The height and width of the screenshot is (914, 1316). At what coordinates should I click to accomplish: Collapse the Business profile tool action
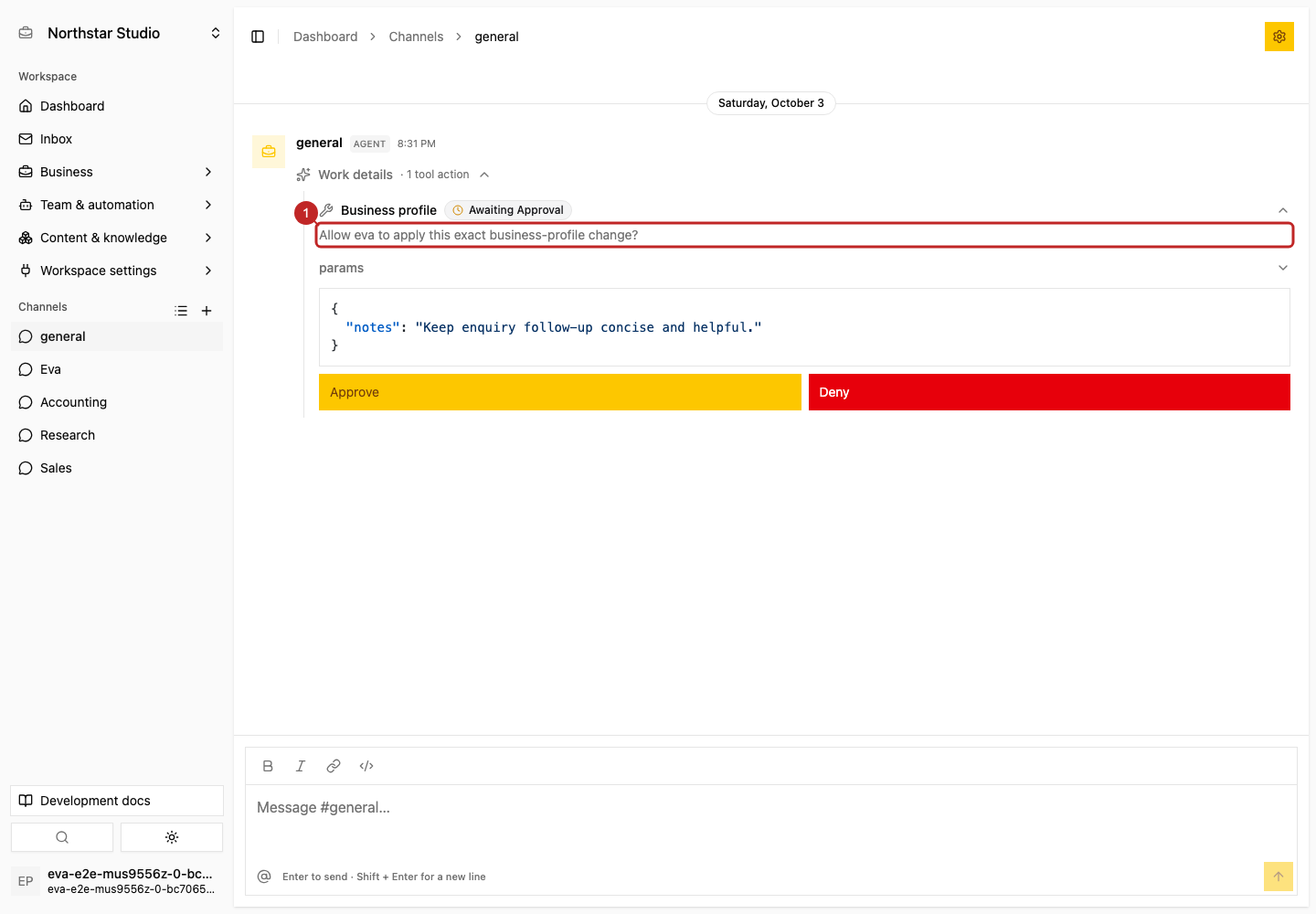coord(1283,210)
